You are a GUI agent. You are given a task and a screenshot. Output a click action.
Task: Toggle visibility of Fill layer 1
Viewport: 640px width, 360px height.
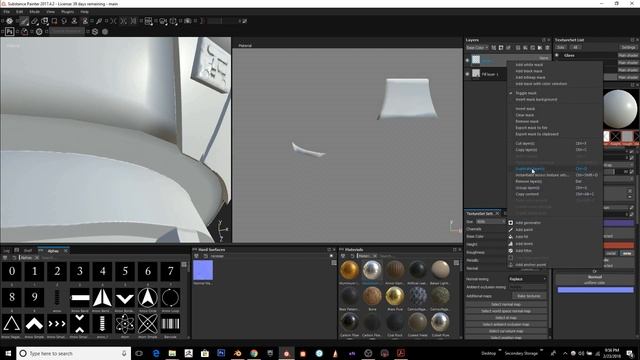point(468,74)
